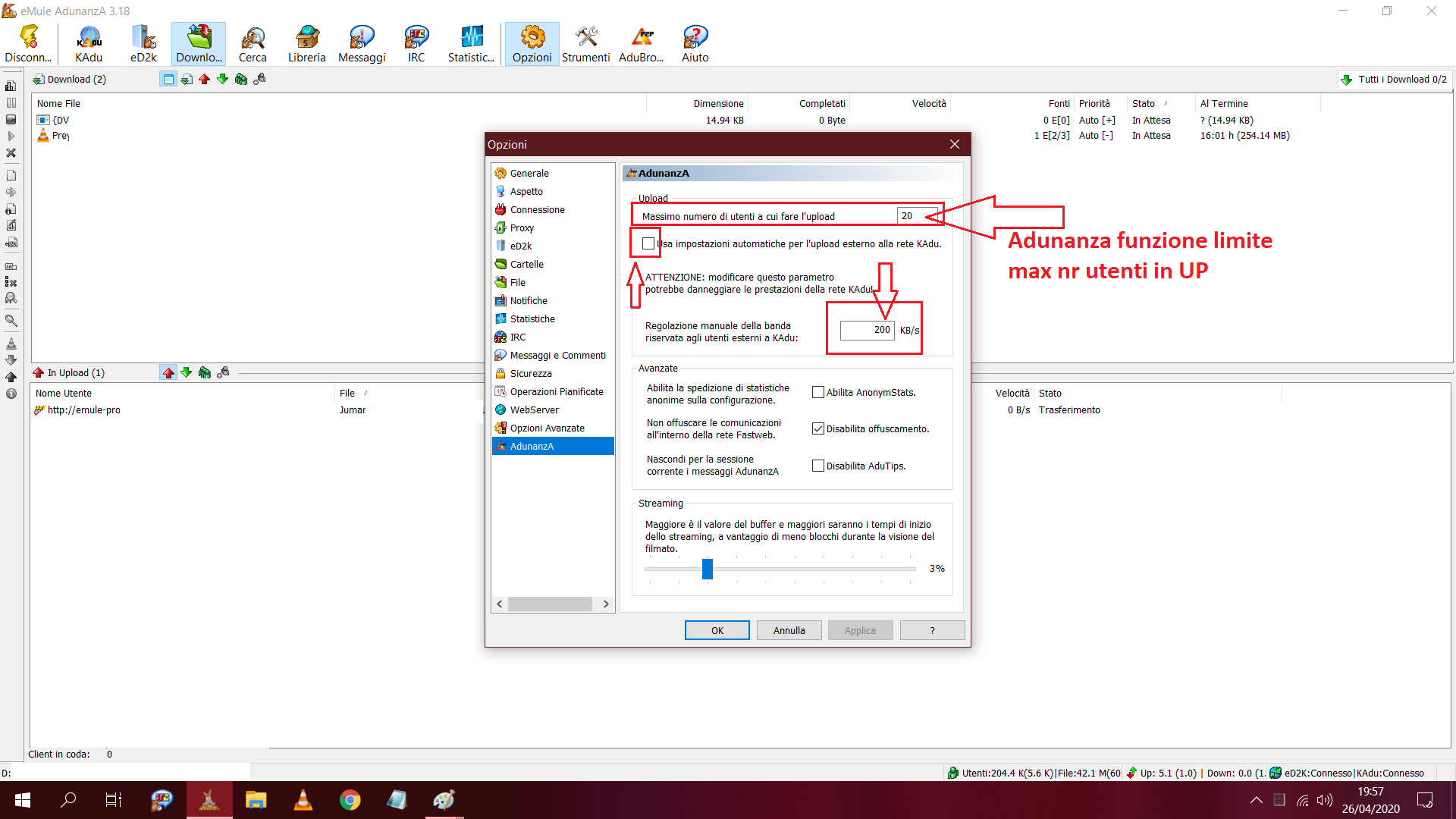This screenshot has height=819, width=1456.
Task: Select Operazioni Pianificate in options list
Action: pos(557,391)
